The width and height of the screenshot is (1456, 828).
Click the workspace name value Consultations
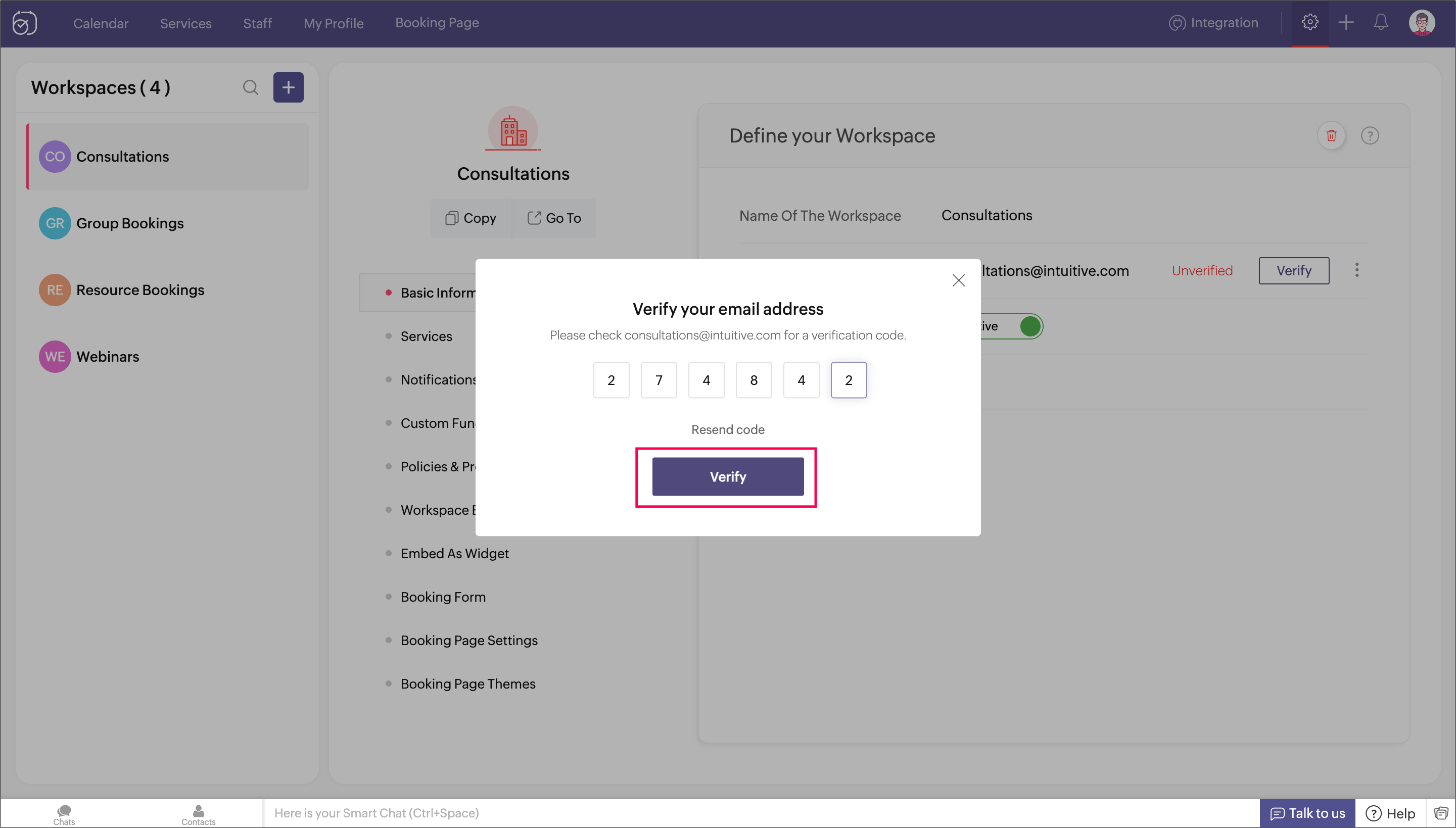[x=986, y=216]
